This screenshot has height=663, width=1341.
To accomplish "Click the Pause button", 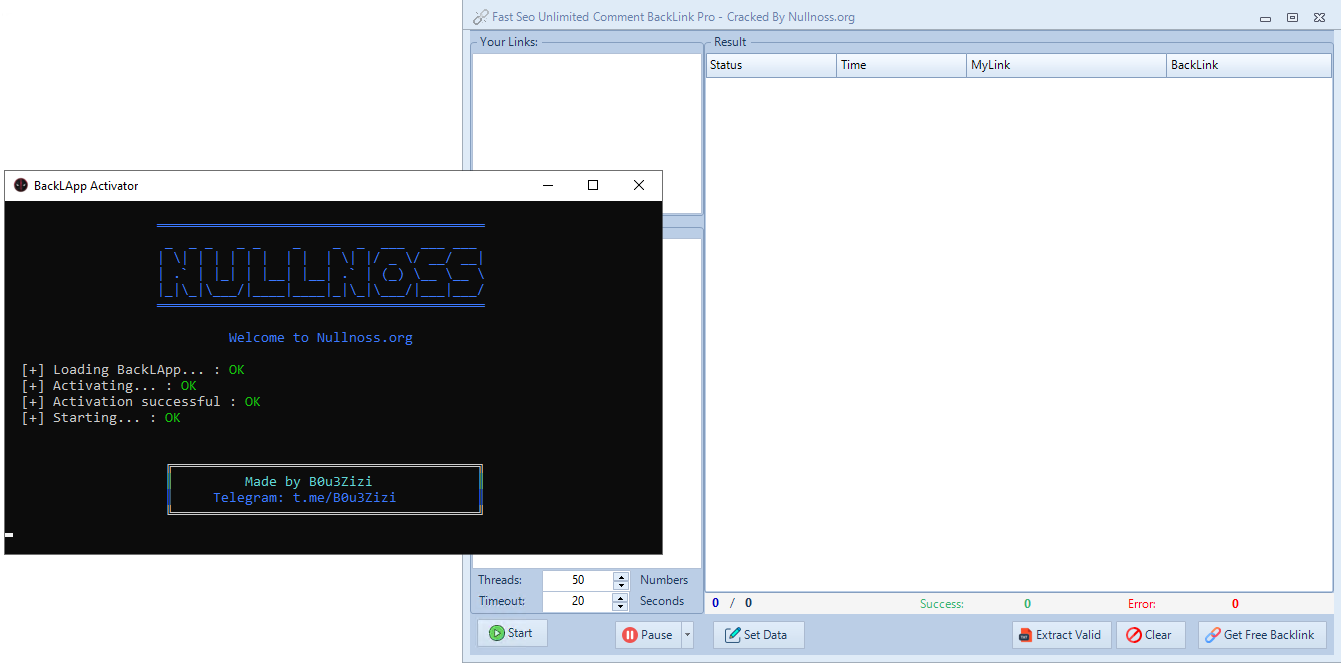I will pyautogui.click(x=648, y=635).
